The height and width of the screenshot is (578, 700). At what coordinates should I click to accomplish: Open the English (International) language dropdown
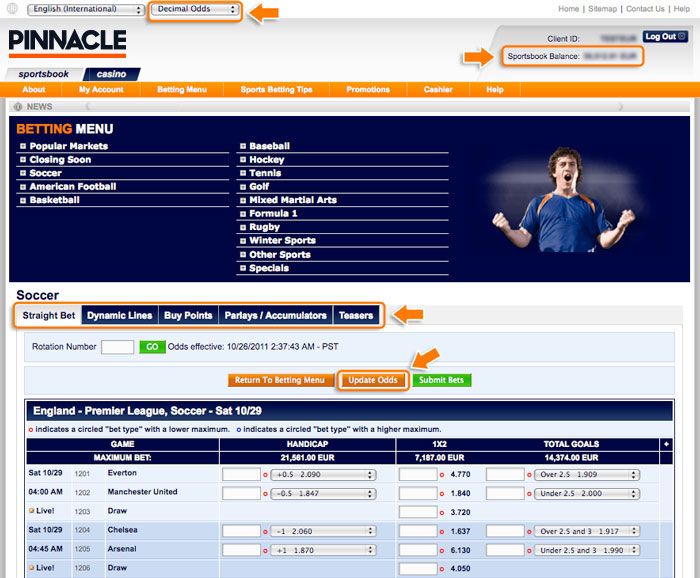85,9
